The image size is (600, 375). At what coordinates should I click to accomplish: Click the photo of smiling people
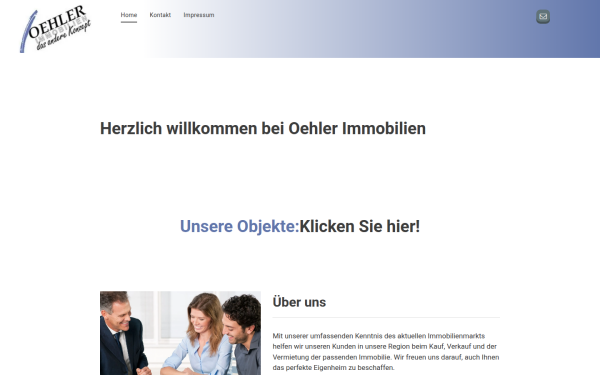pyautogui.click(x=180, y=333)
